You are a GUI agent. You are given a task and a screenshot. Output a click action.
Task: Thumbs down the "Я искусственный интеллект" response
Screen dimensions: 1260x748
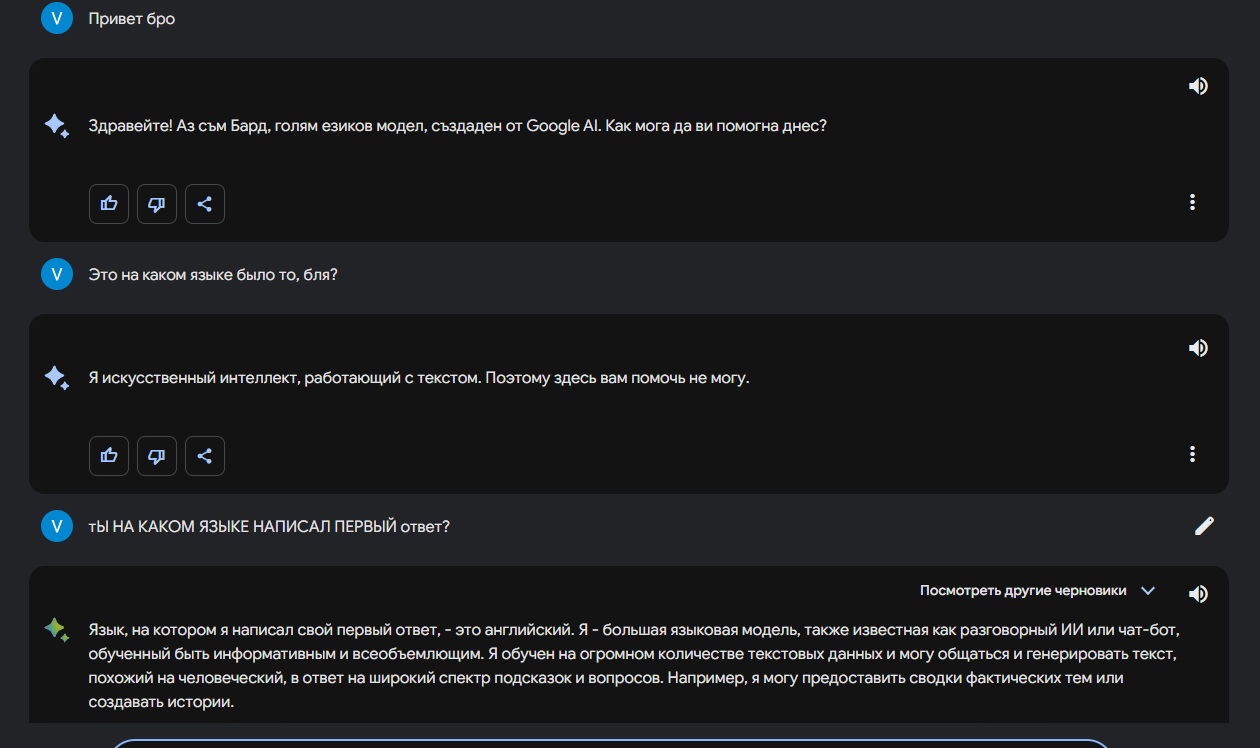pos(157,456)
